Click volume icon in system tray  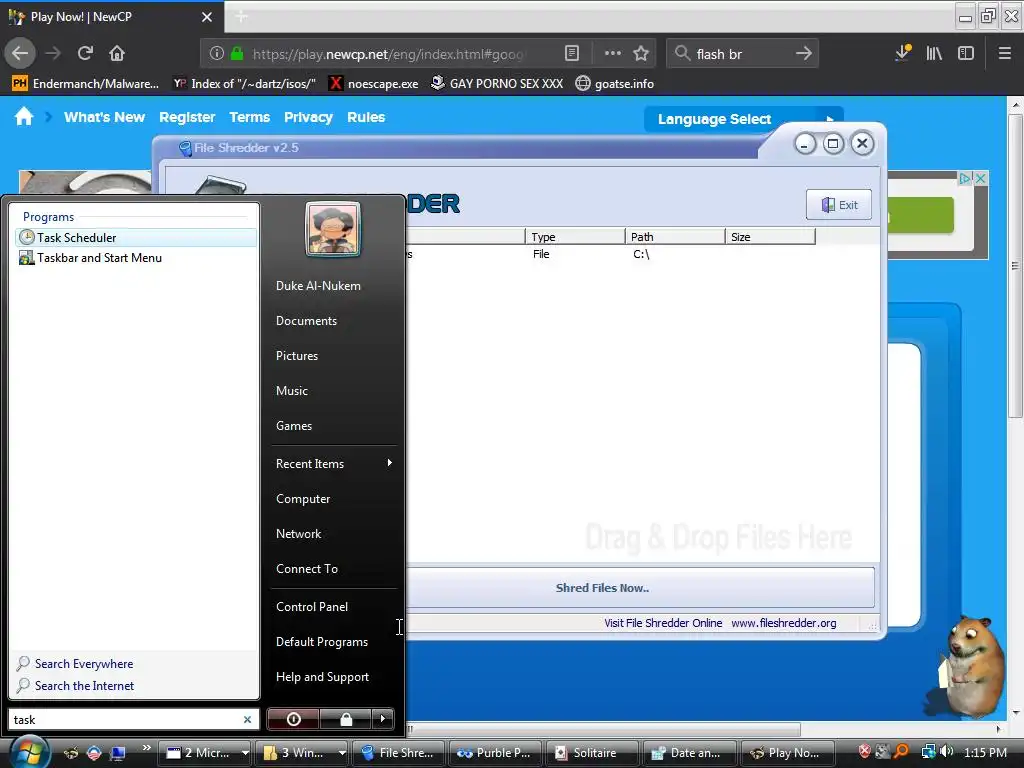tap(946, 752)
